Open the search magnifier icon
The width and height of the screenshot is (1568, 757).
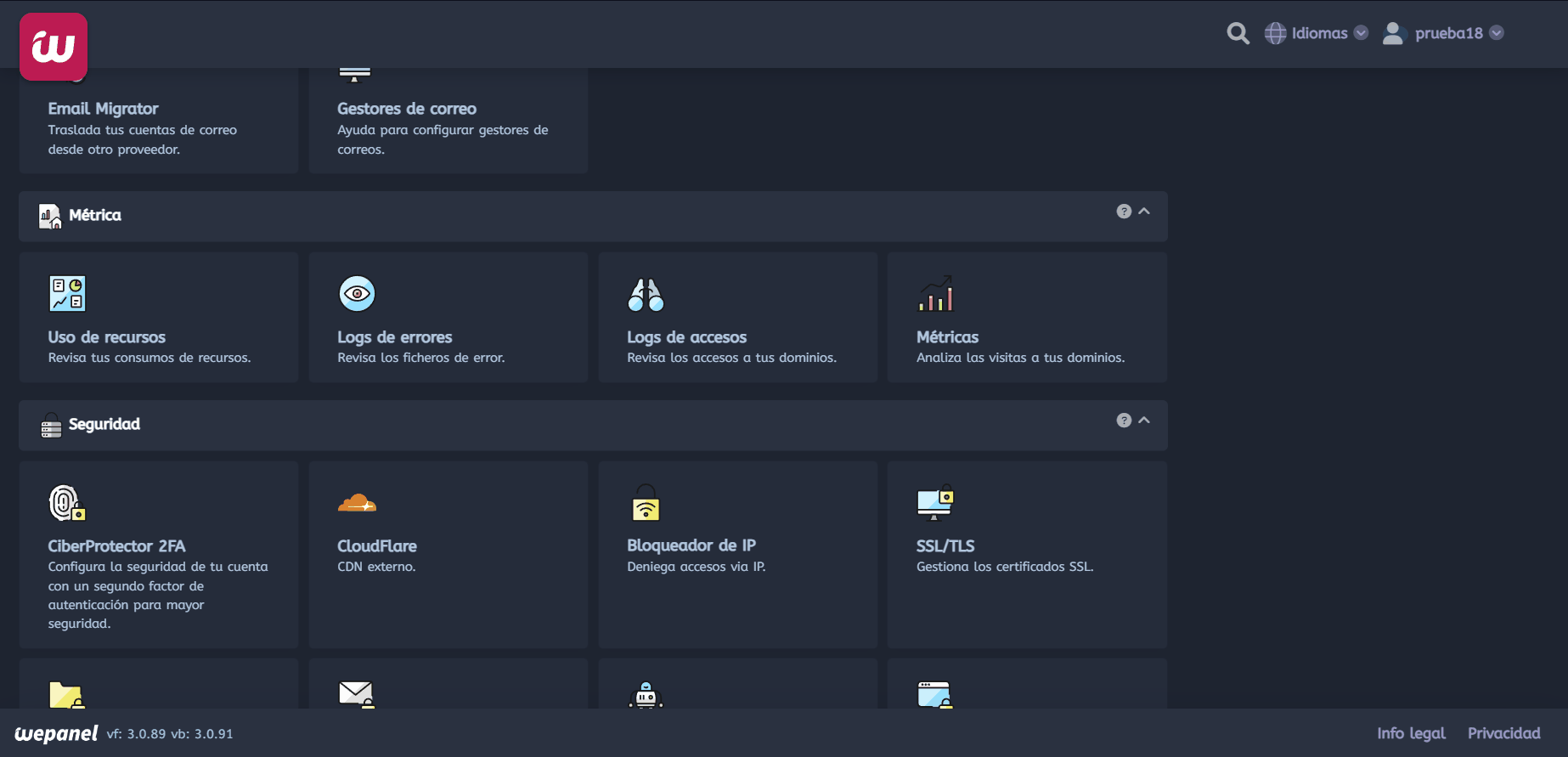(x=1238, y=33)
